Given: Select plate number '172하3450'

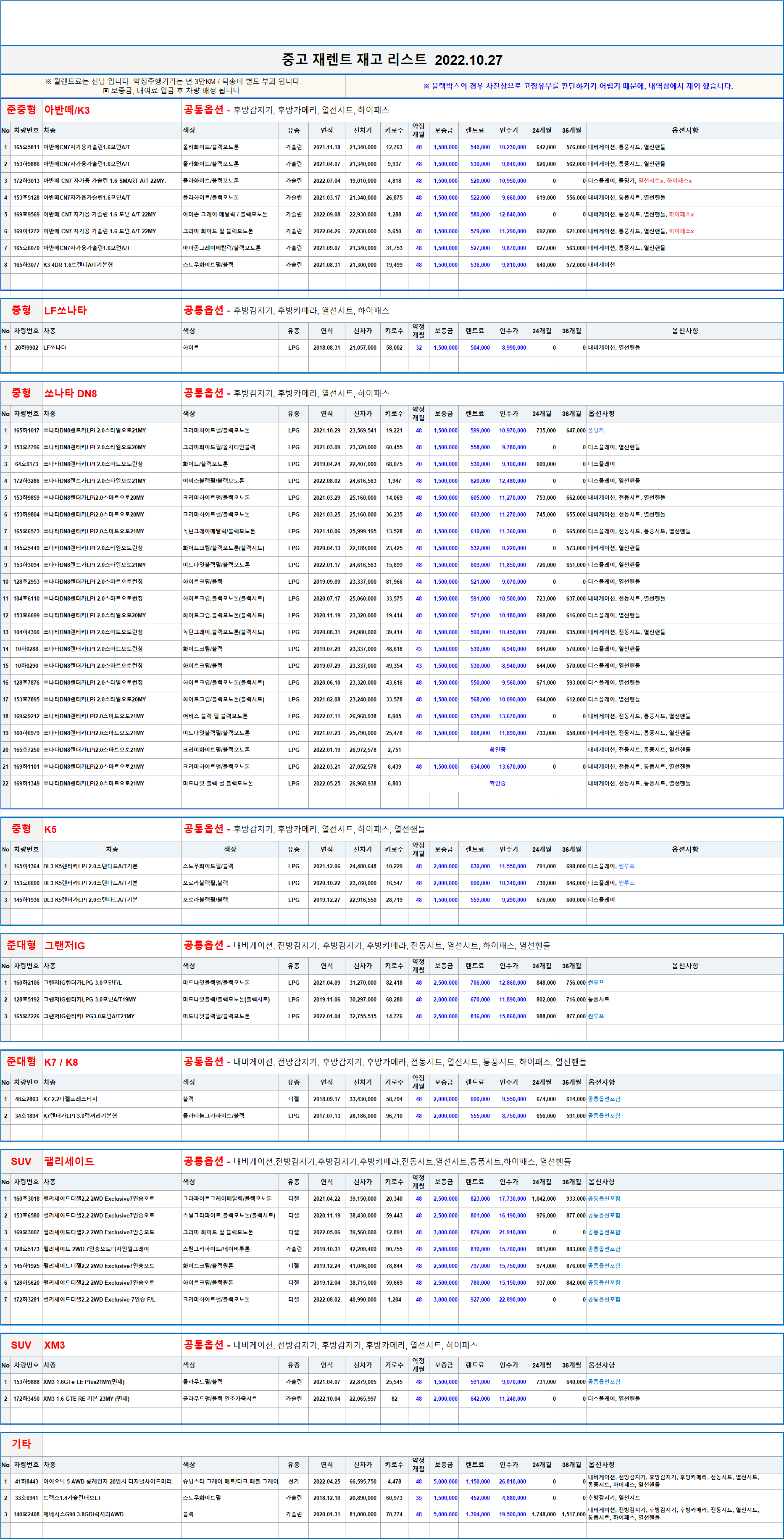Looking at the screenshot, I should 26,1399.
